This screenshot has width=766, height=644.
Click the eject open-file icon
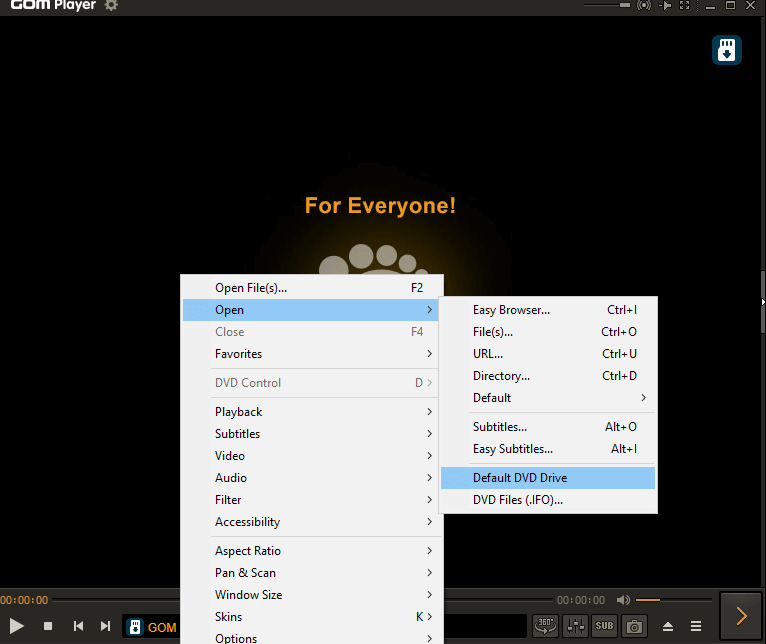pos(668,626)
